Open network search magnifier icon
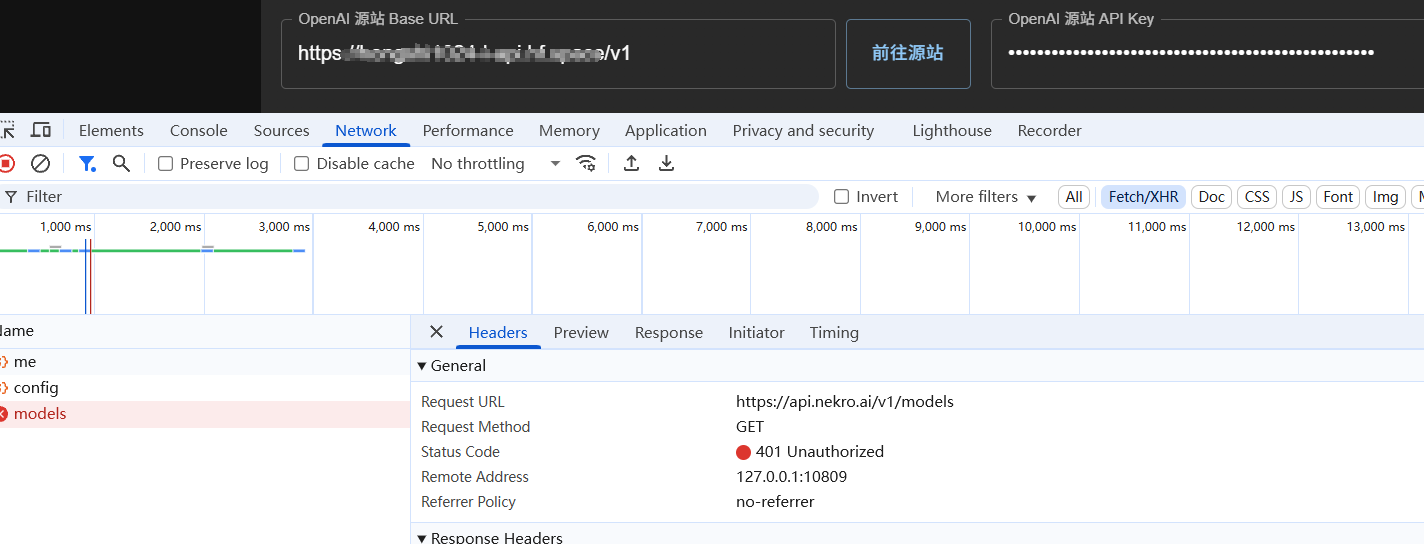 click(x=121, y=163)
